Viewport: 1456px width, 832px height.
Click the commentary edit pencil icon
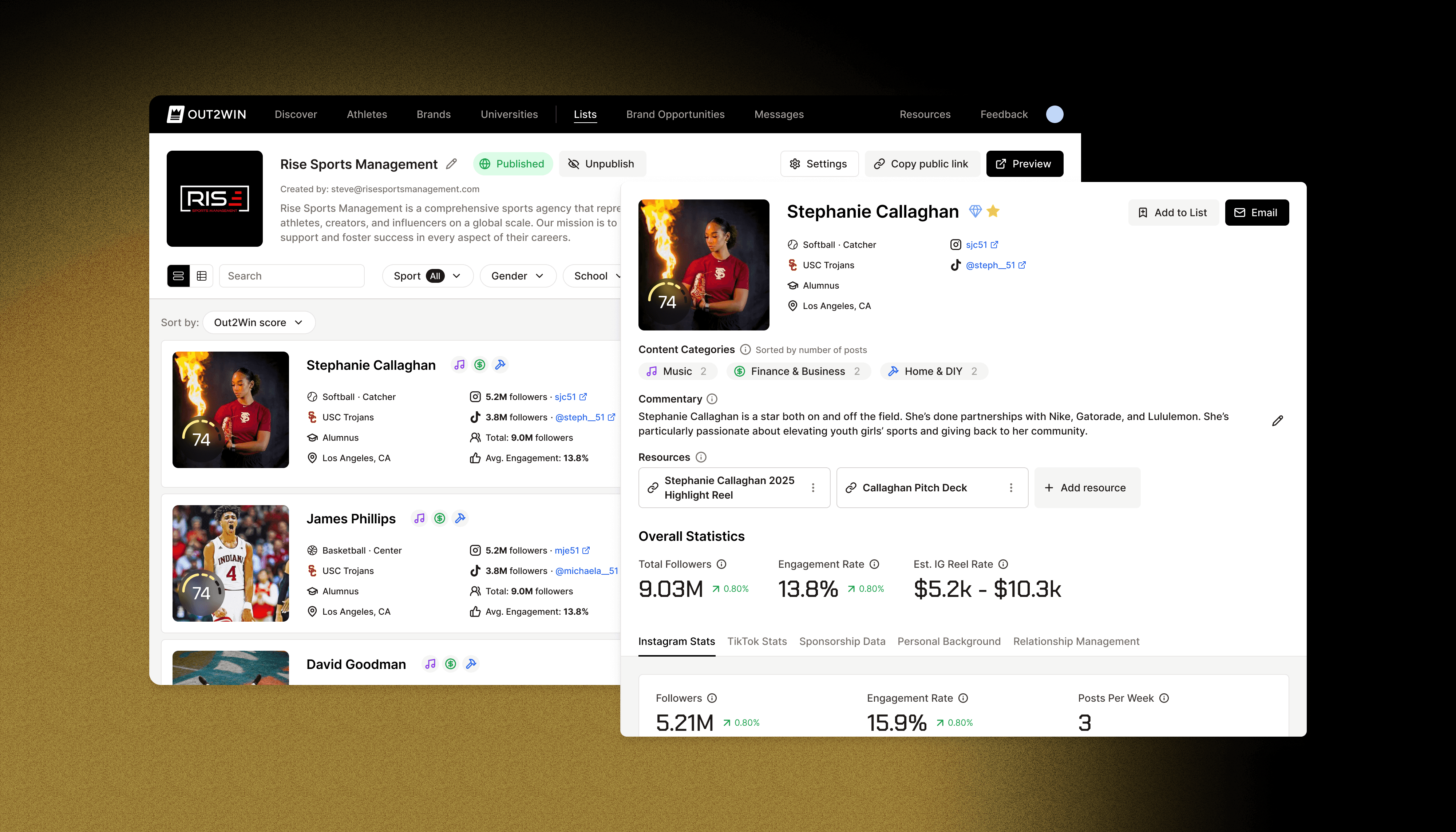tap(1278, 421)
